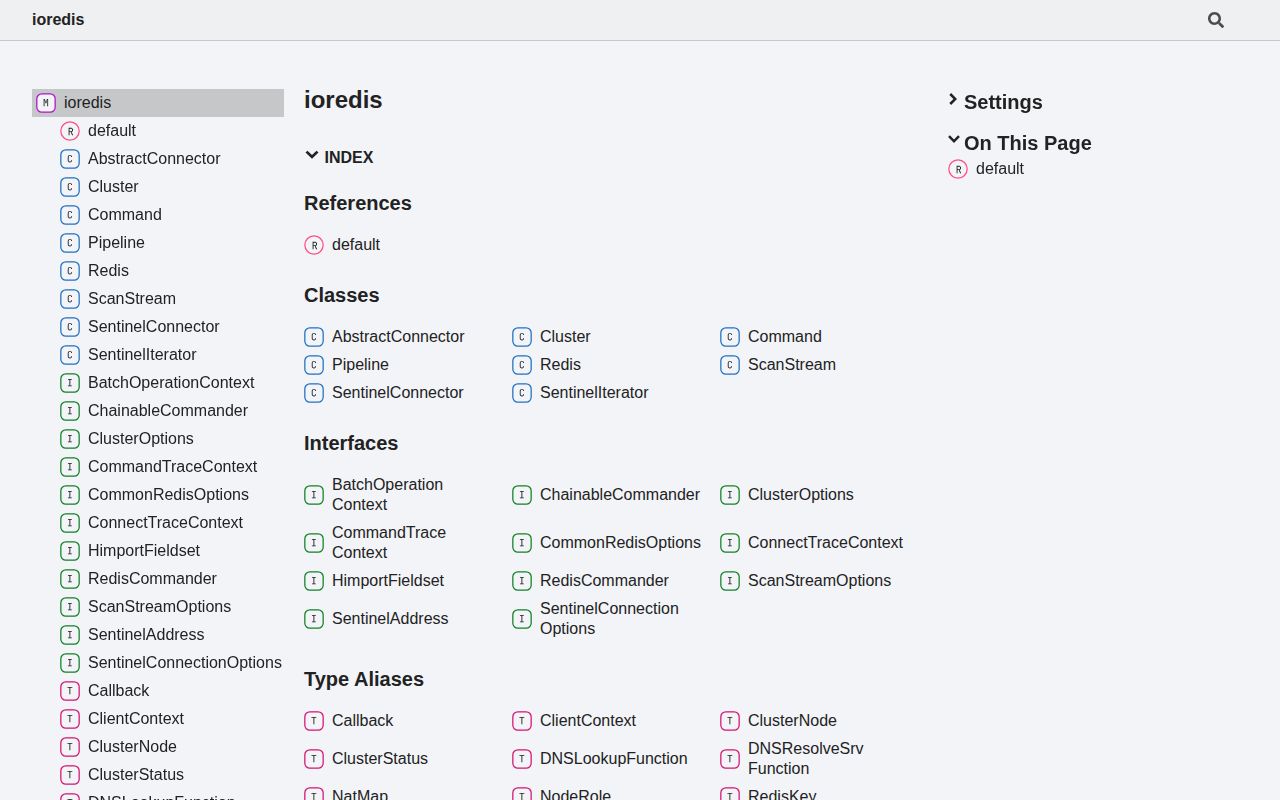Open ClusterNode type alias in index
Screen dimensions: 1280x800
click(792, 721)
